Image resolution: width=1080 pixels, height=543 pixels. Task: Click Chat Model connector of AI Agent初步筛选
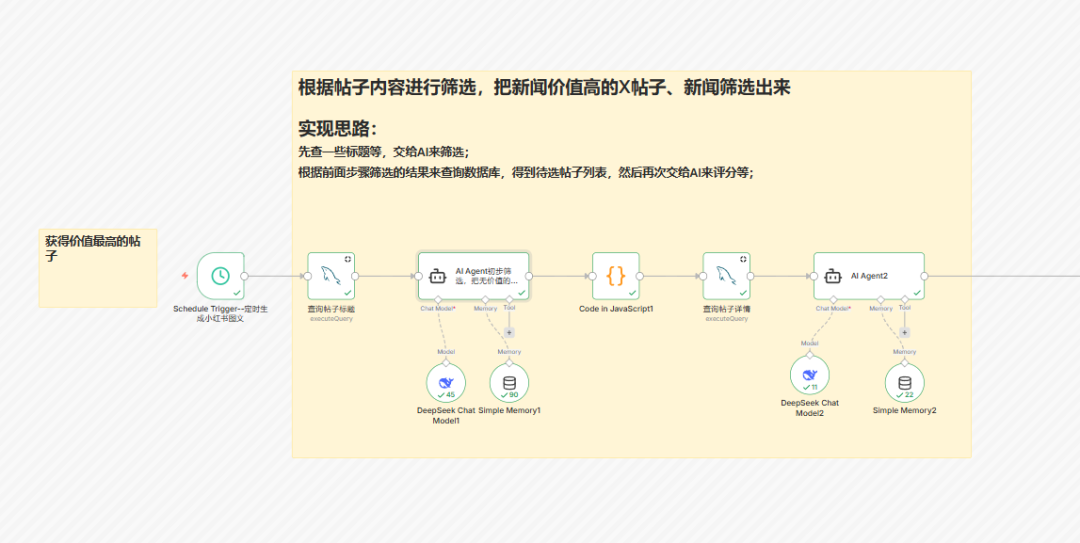(438, 300)
